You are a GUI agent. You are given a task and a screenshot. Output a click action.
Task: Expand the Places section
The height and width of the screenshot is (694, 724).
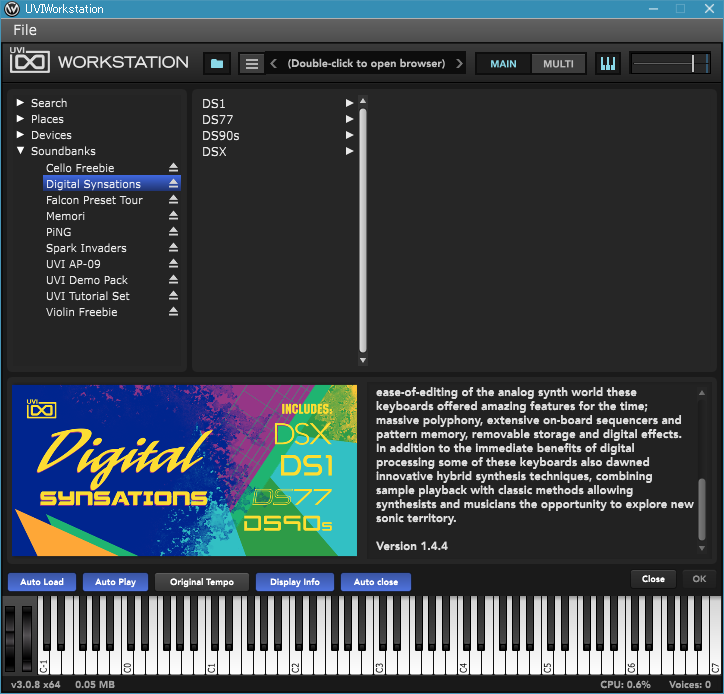tap(20, 119)
